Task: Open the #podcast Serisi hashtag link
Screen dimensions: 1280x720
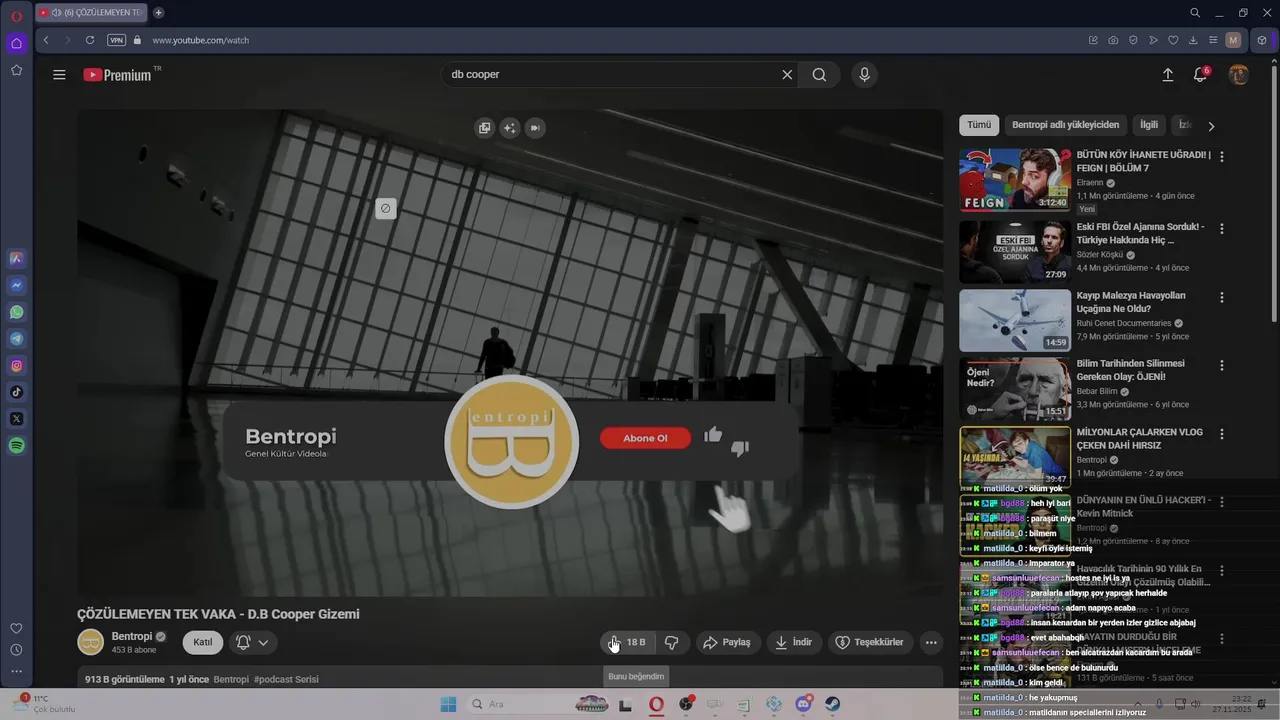Action: click(286, 679)
